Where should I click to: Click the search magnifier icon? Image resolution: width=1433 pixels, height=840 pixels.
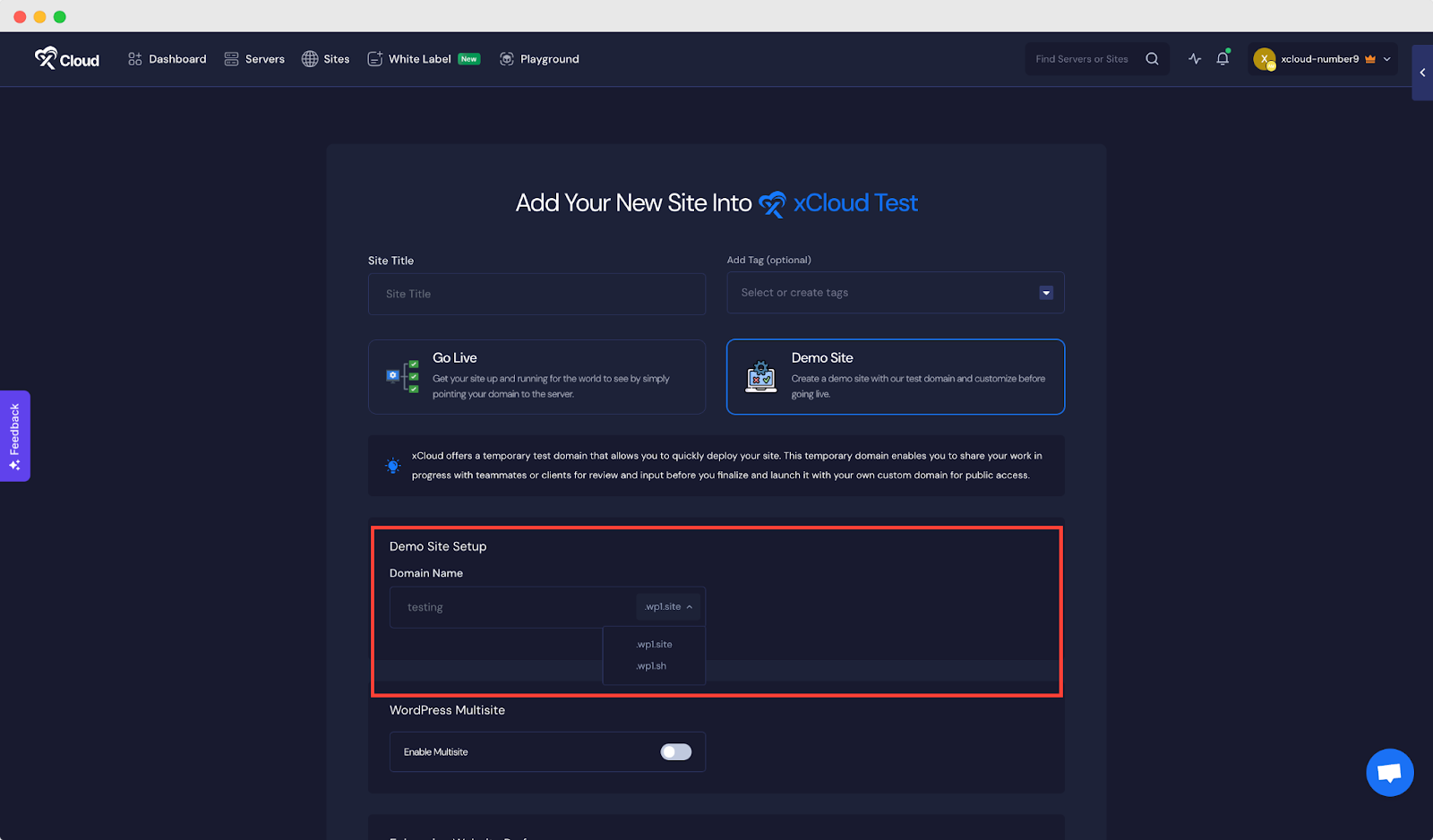[1152, 58]
